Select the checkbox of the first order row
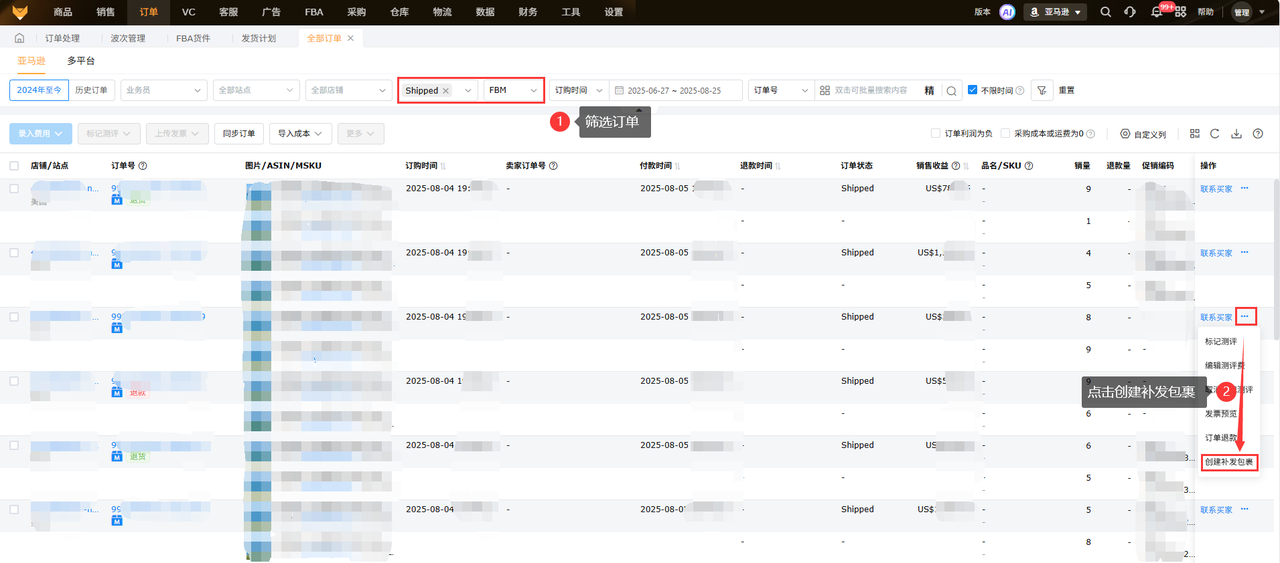The image size is (1280, 563). point(14,188)
